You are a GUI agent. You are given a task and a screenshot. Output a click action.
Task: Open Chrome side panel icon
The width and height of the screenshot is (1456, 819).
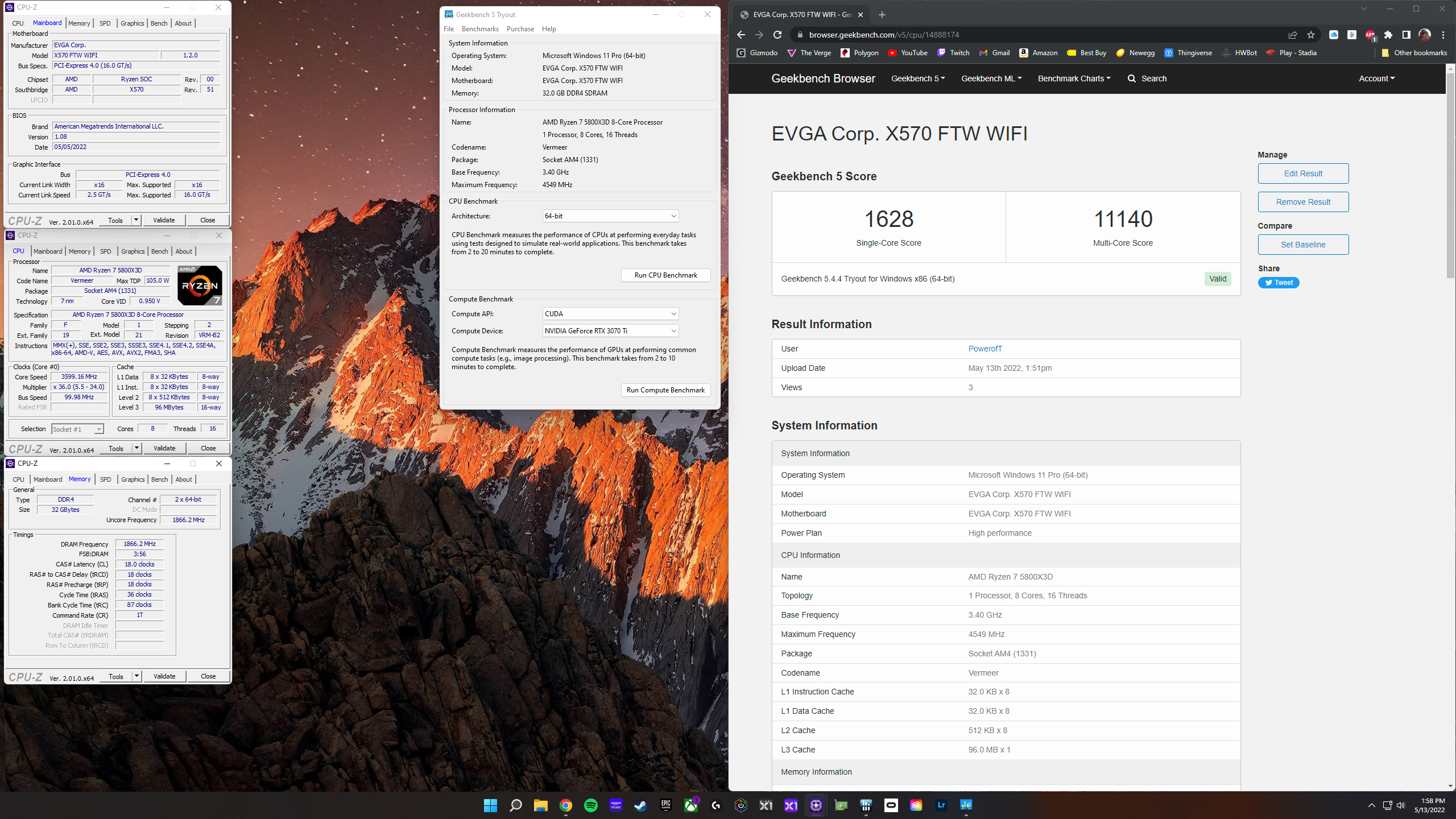[x=1407, y=35]
